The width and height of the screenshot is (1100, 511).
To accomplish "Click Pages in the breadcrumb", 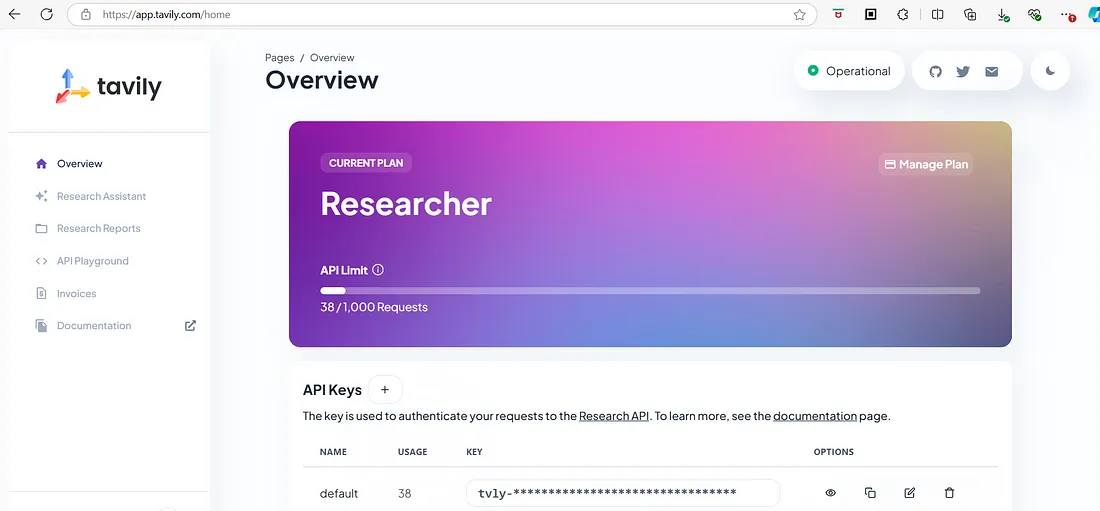I will (280, 58).
